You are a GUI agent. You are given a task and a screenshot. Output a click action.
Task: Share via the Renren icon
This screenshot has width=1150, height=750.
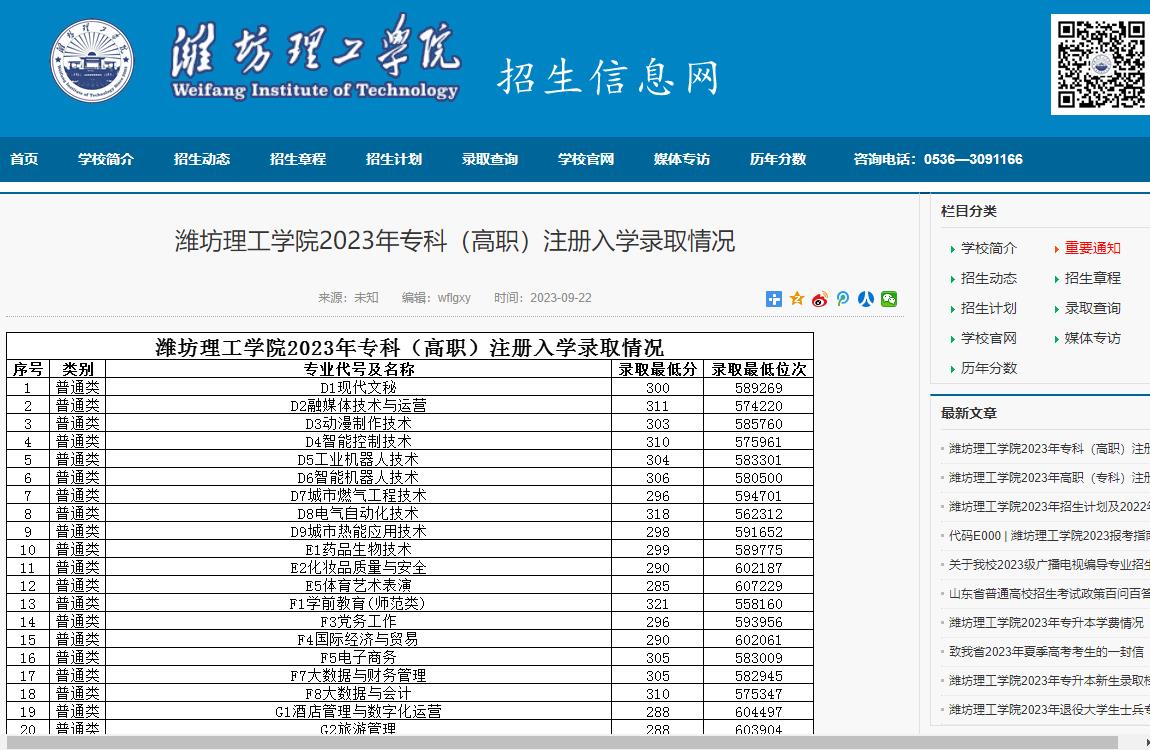click(866, 298)
